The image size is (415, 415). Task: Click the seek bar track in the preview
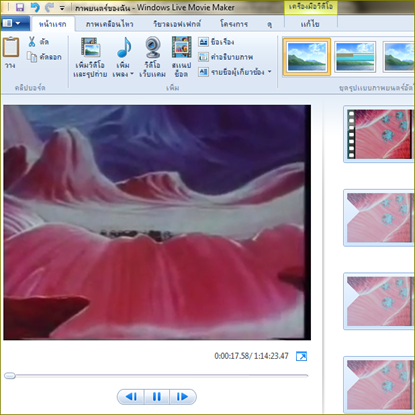157,376
